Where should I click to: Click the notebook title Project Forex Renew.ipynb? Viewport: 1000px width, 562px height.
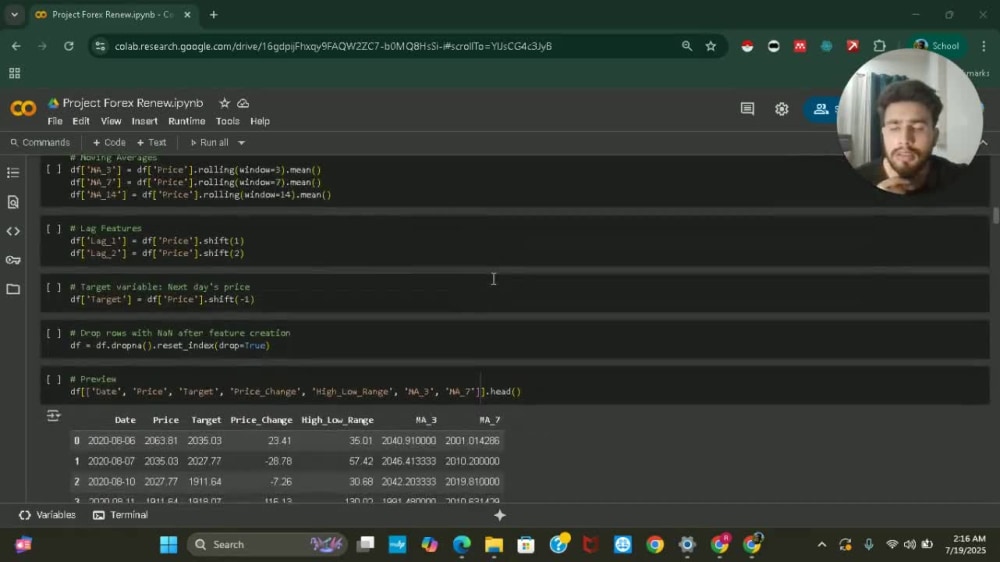click(133, 103)
